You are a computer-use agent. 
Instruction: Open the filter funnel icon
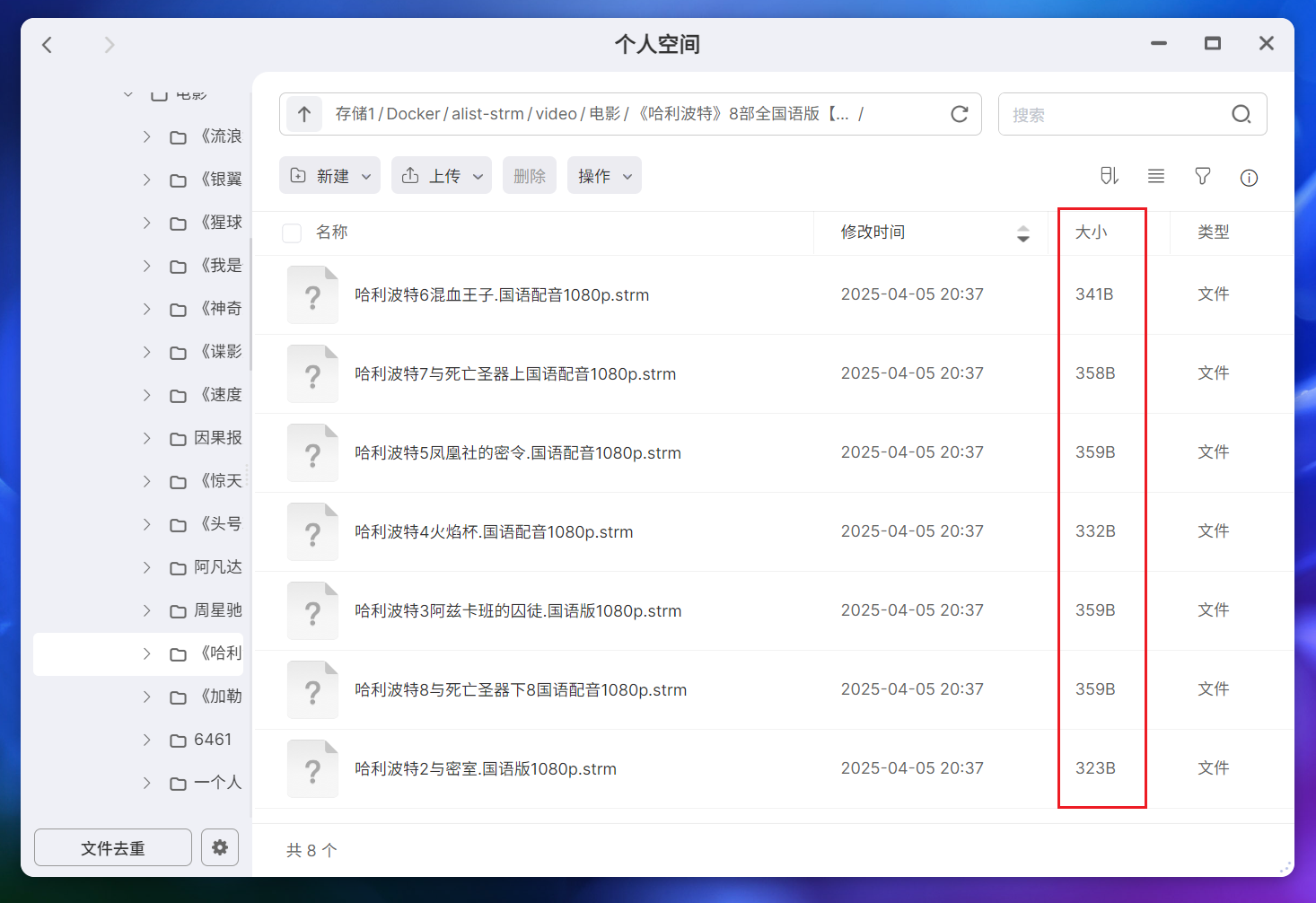(x=1203, y=176)
